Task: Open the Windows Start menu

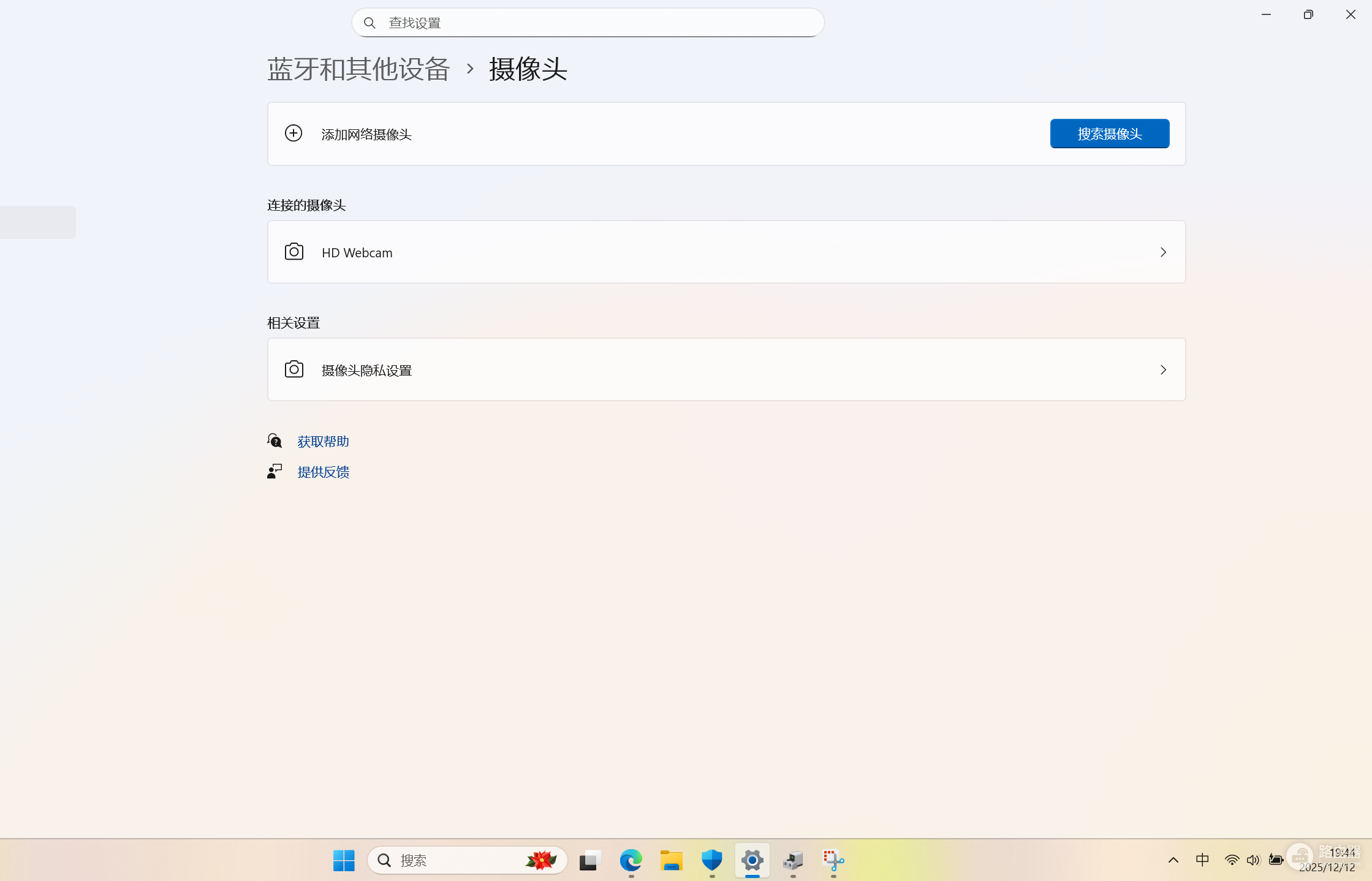Action: [x=344, y=860]
